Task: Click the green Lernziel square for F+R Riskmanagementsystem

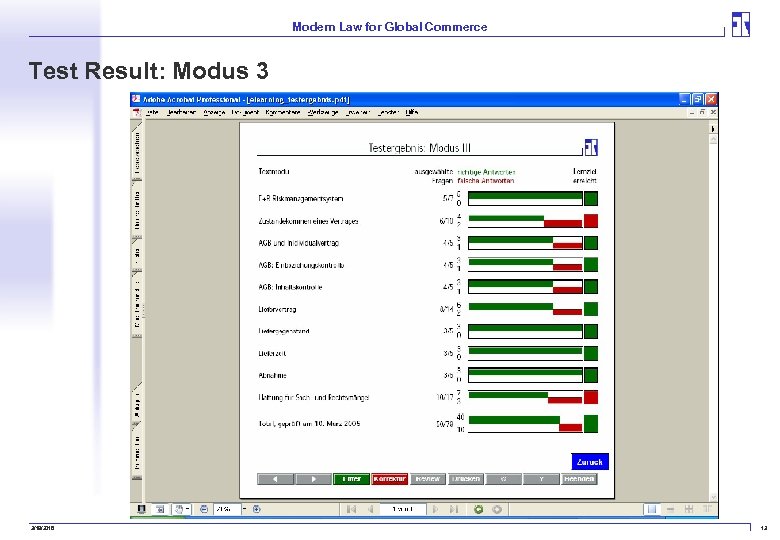Action: click(591, 198)
